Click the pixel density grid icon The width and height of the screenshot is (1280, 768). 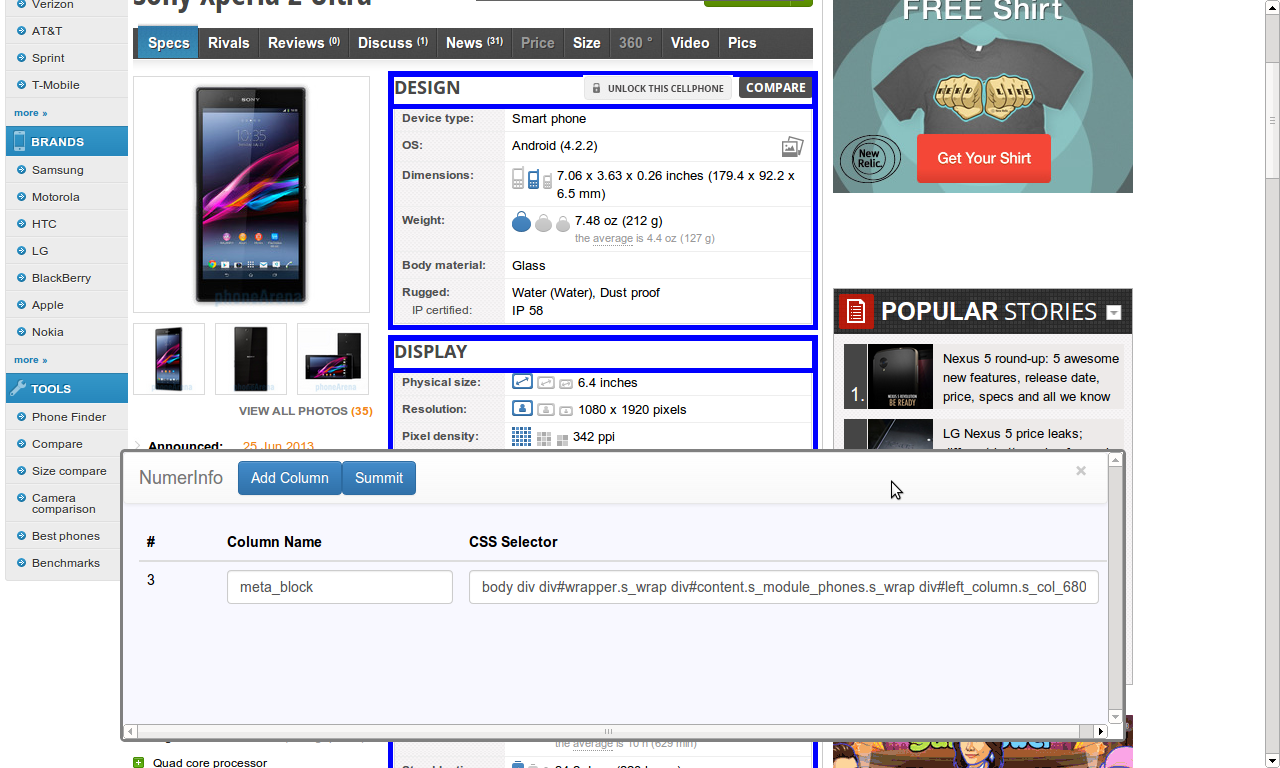coord(521,437)
